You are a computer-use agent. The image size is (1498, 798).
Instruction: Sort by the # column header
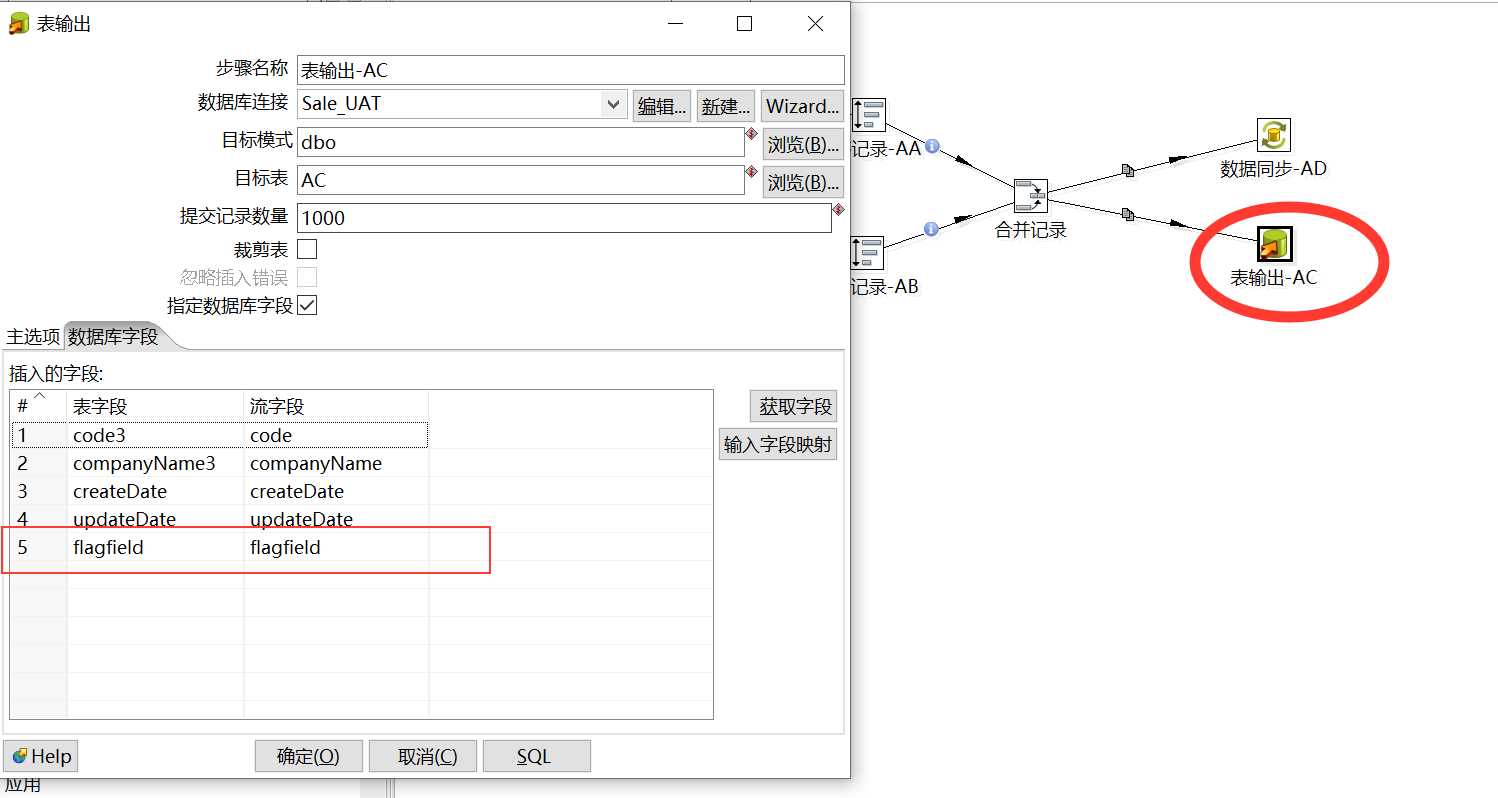(x=39, y=405)
